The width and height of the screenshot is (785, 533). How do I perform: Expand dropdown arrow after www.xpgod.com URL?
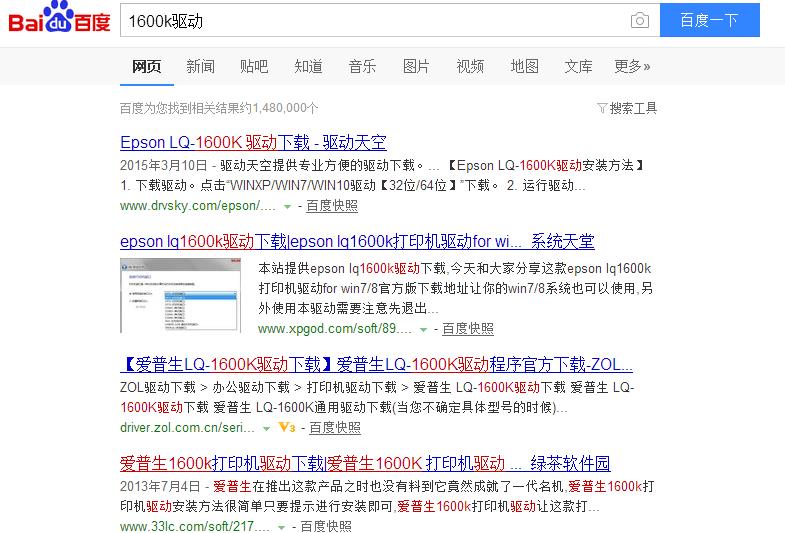point(424,329)
